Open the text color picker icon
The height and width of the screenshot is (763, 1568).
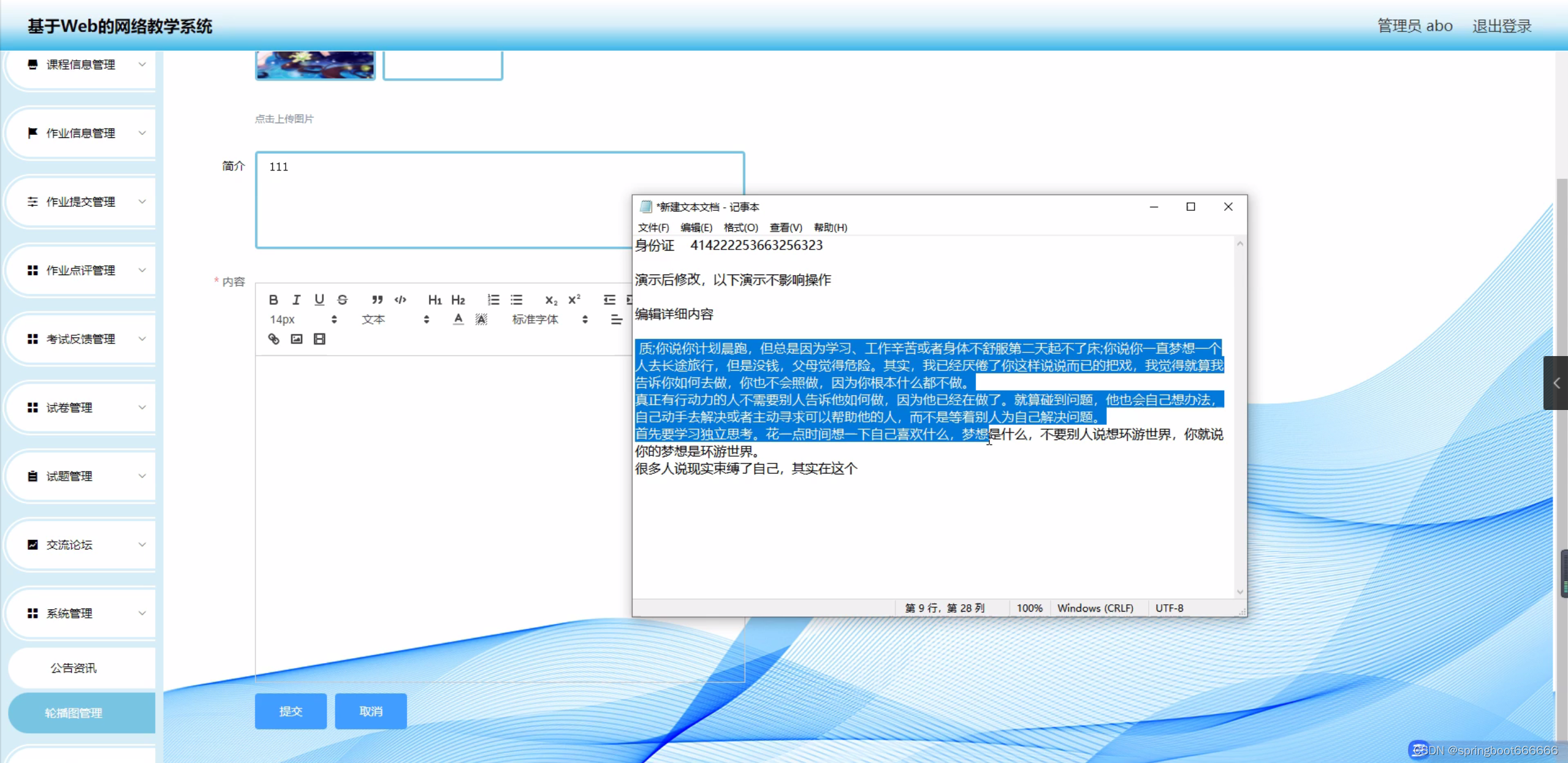[x=459, y=319]
